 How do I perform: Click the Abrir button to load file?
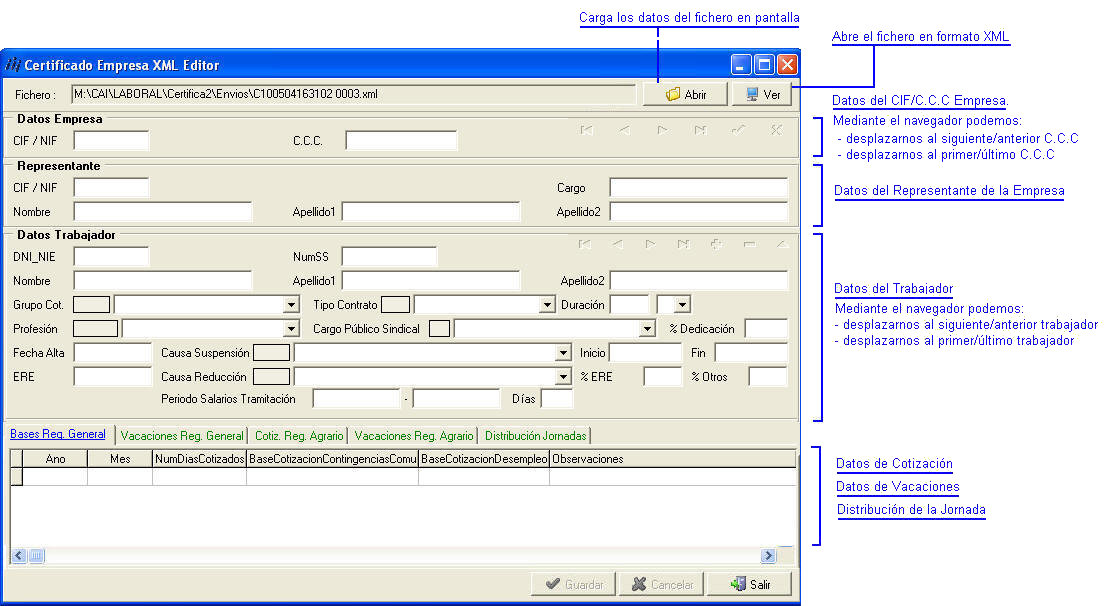coord(685,94)
